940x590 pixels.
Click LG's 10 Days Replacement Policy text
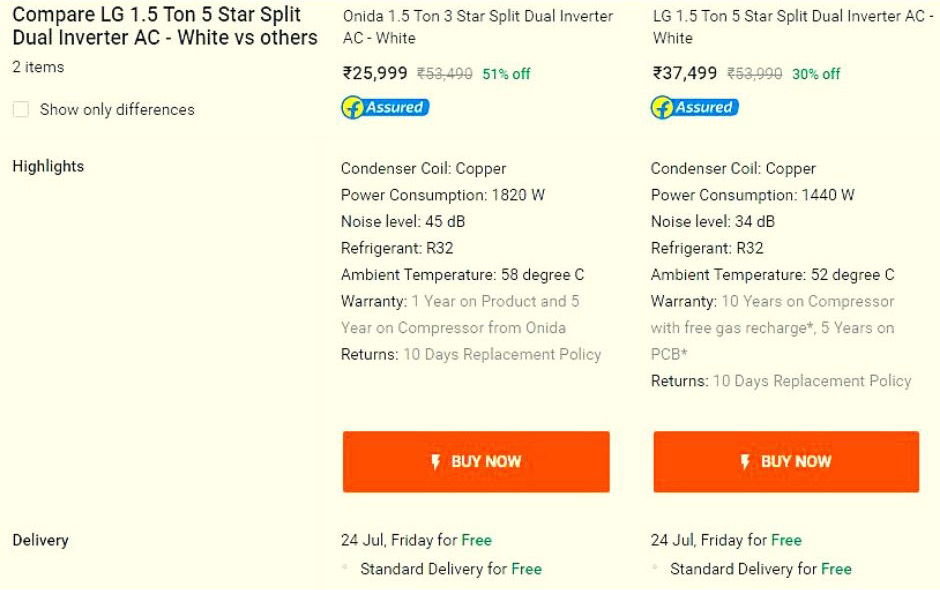(812, 381)
